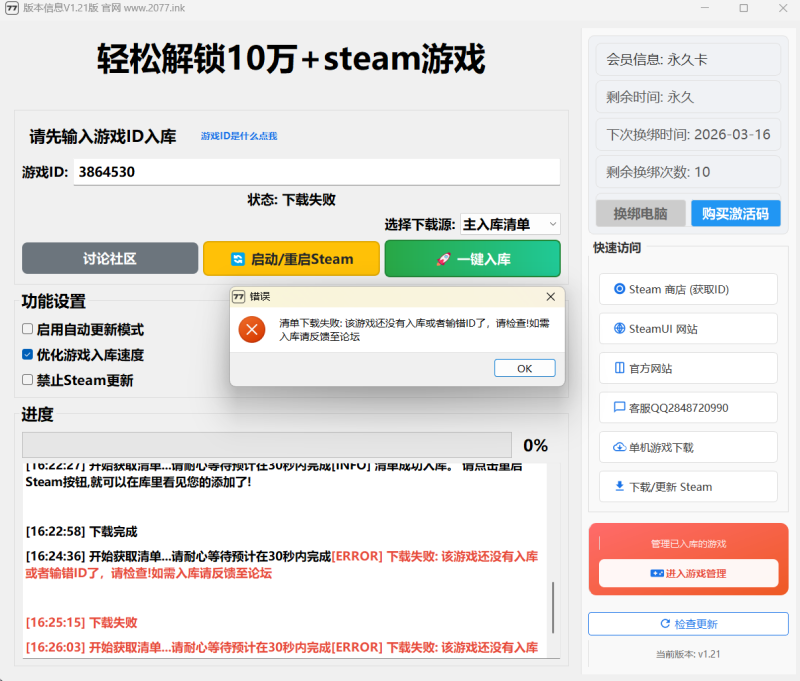Click 检查更新 to check for updates

click(x=687, y=623)
